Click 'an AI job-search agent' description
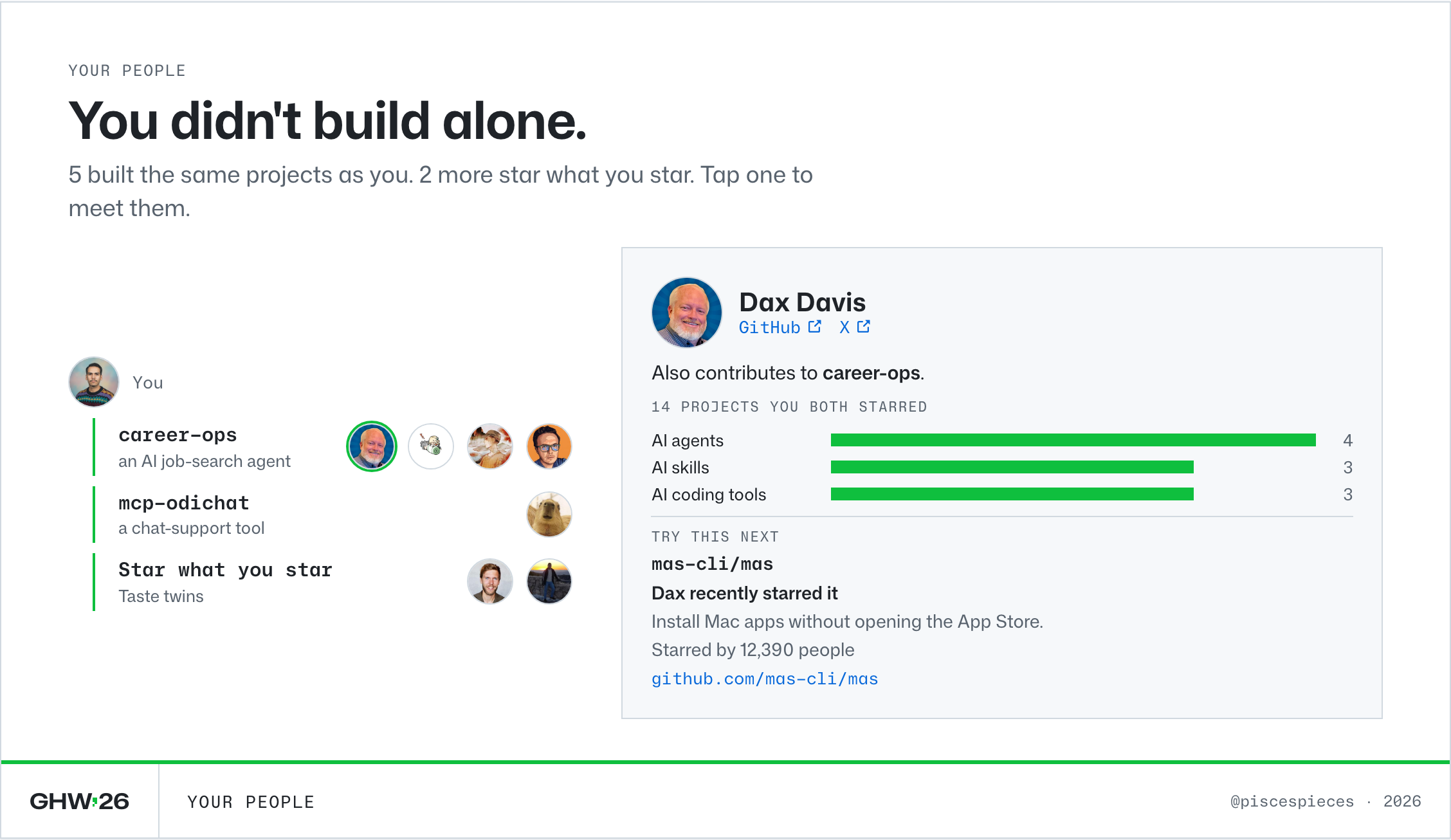Screen dimensions: 1451x840 [205, 461]
